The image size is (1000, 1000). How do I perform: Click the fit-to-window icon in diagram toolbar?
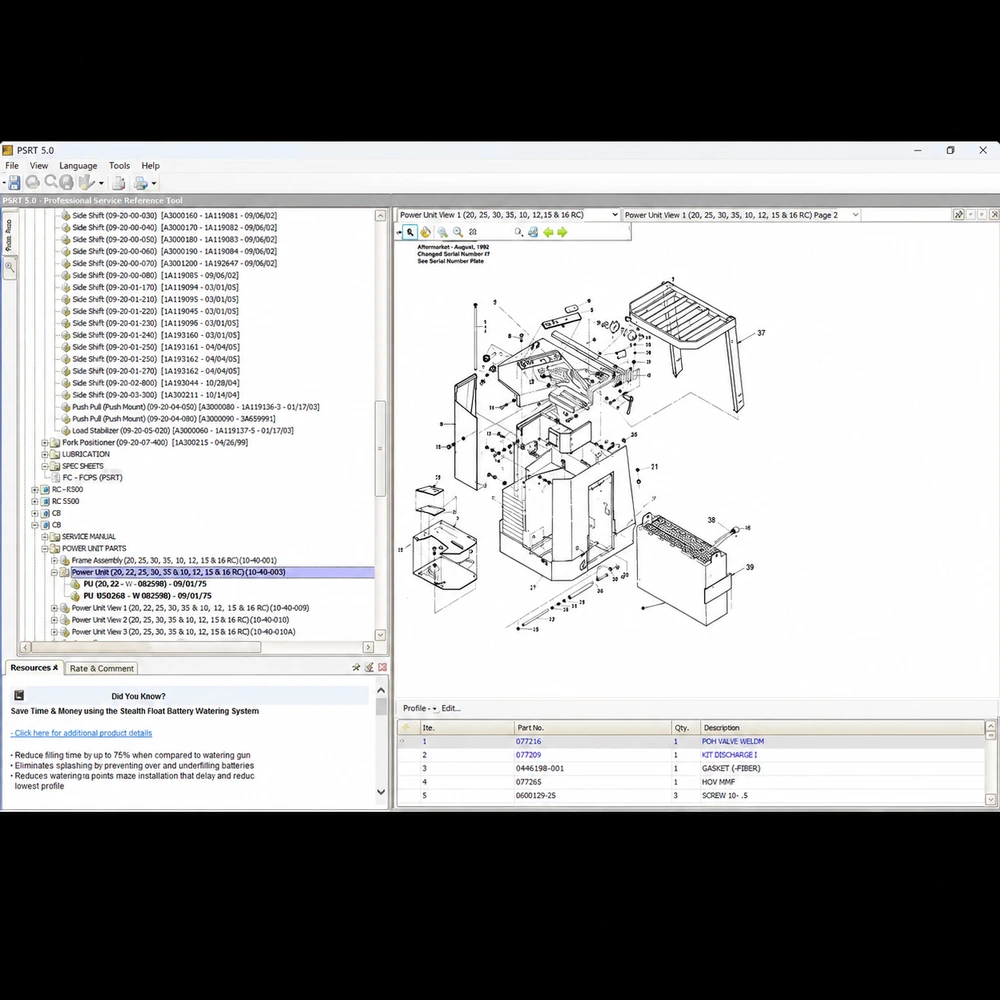[473, 232]
